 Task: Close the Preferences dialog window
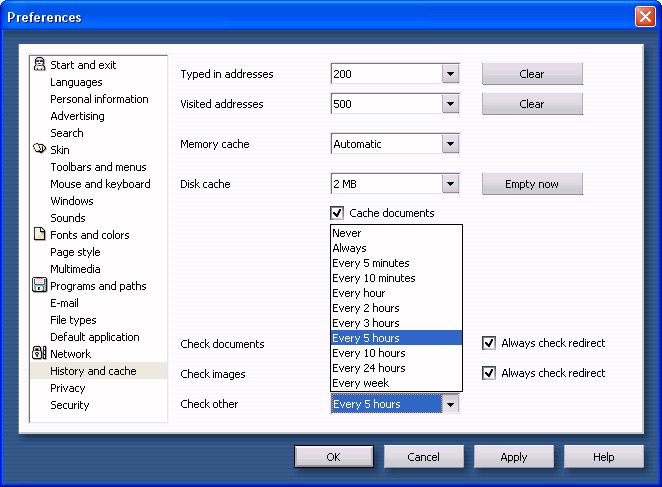point(644,17)
